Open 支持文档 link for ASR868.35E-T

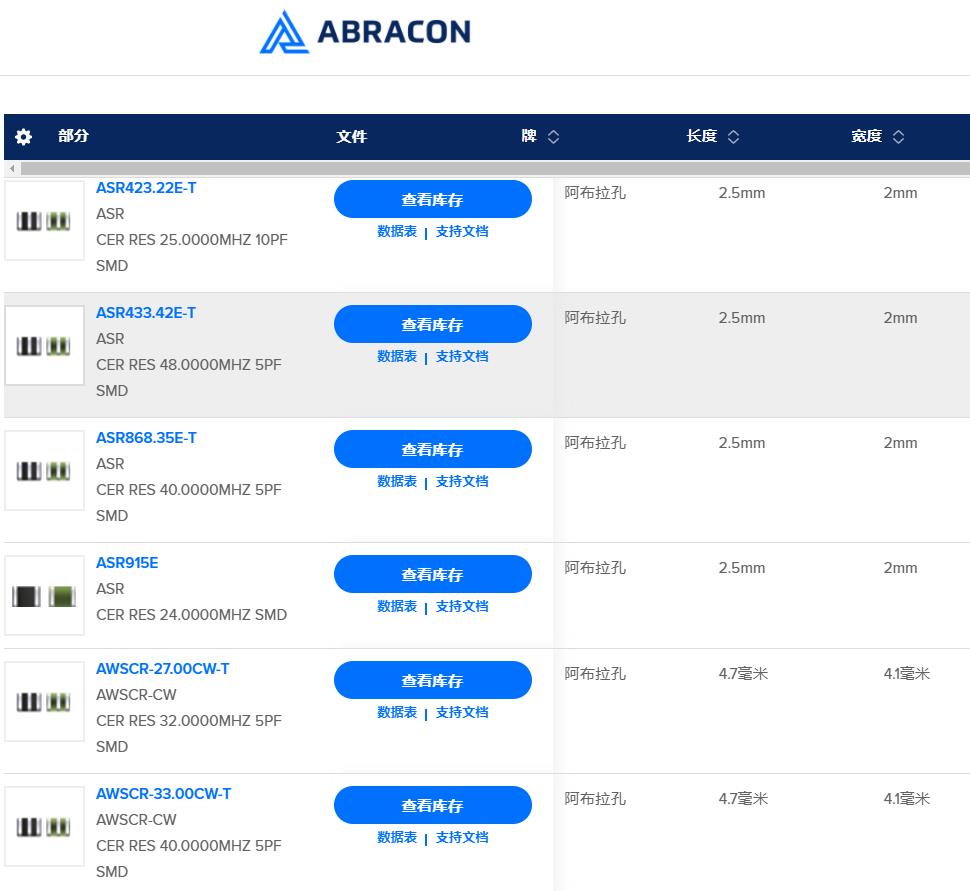462,481
